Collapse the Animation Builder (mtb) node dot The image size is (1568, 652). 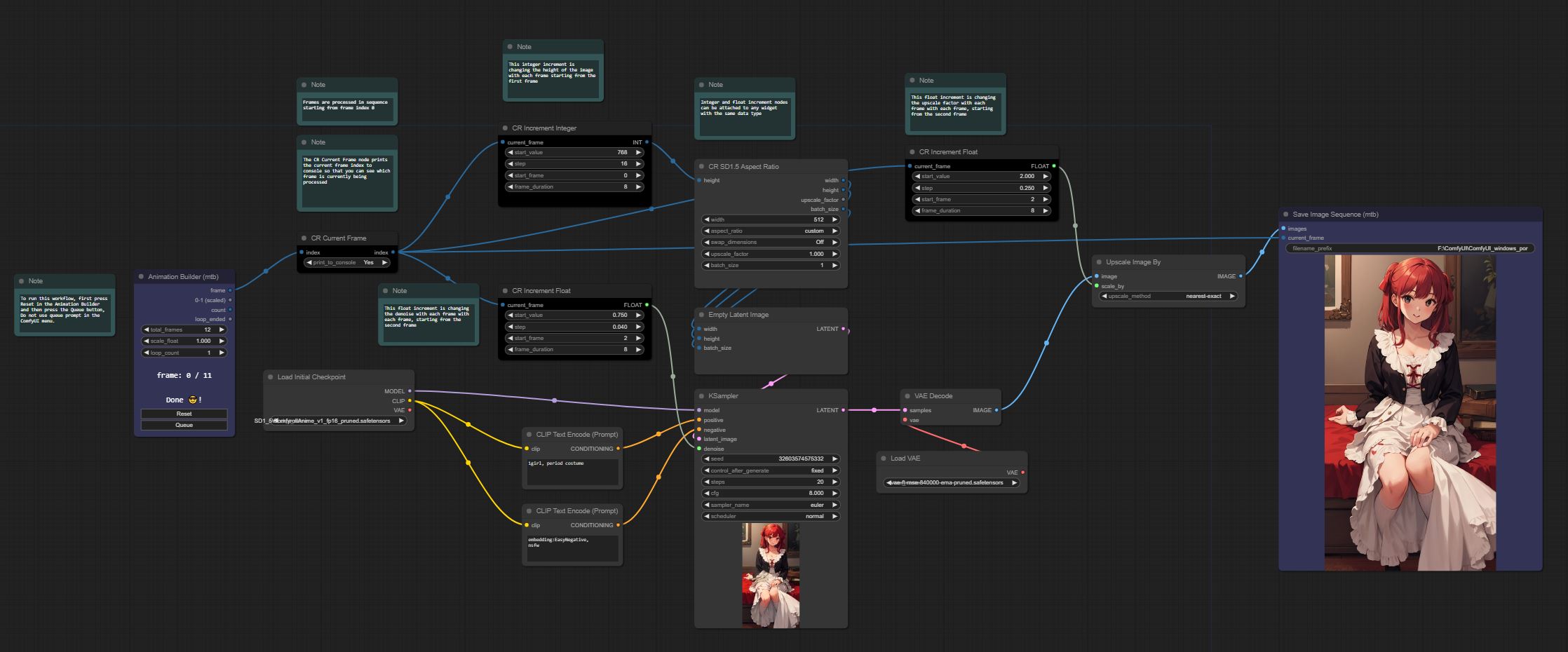pos(141,276)
